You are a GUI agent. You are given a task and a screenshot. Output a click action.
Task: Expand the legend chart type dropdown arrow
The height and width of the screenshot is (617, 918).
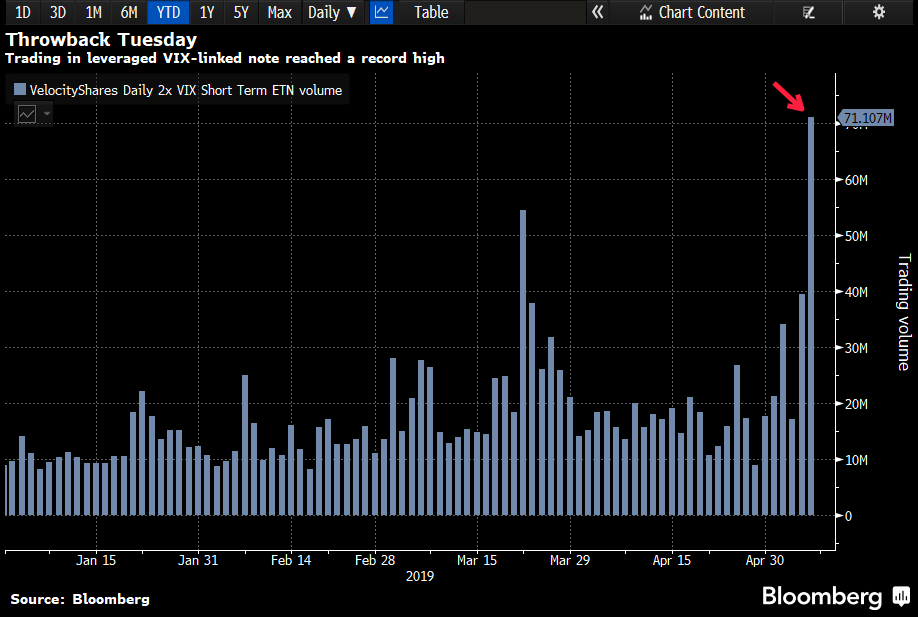point(46,114)
